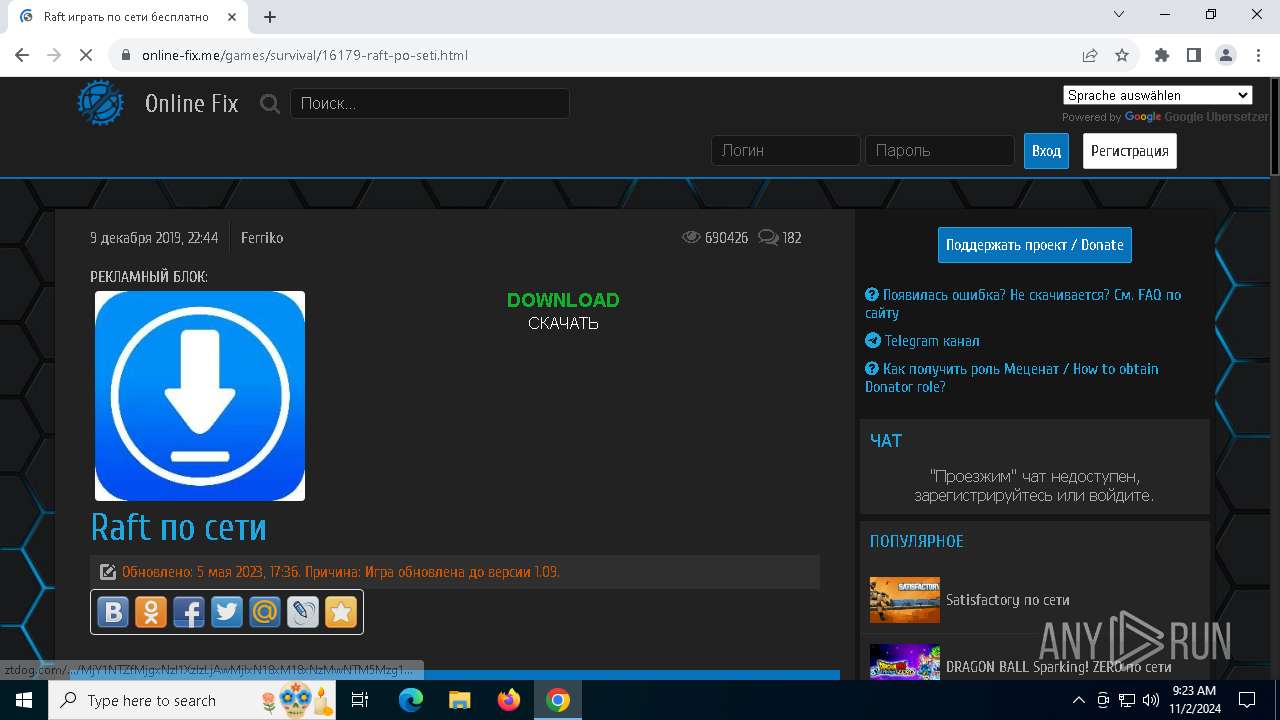Click the Регистрация button

(1130, 151)
